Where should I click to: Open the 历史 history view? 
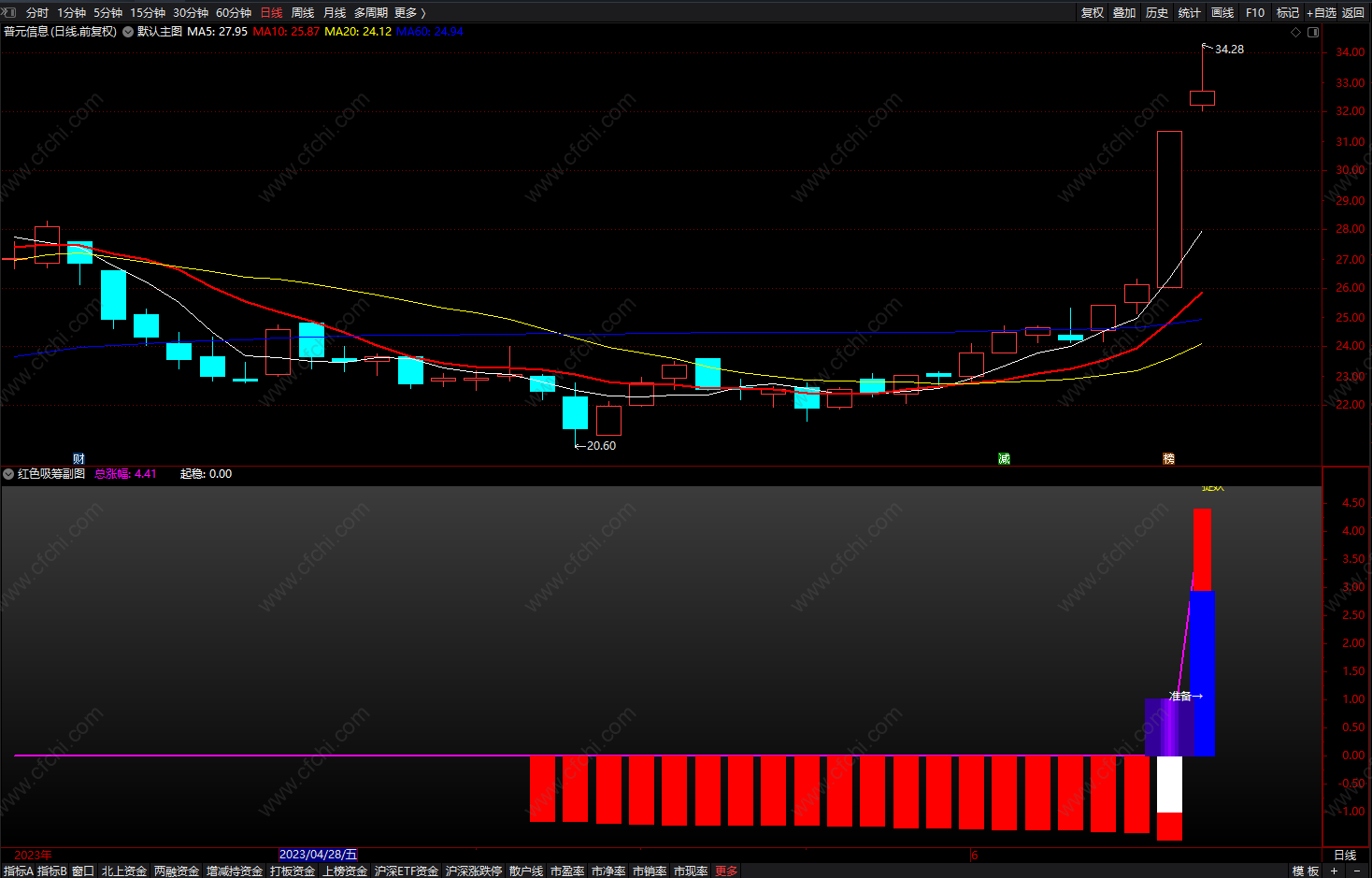click(x=1157, y=12)
